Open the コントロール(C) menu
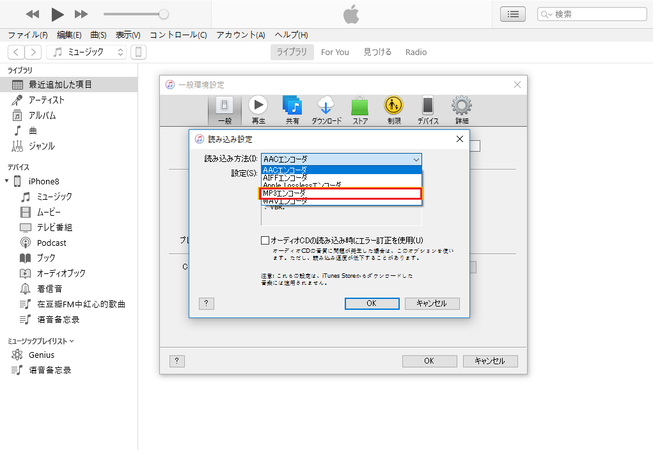 (178, 35)
